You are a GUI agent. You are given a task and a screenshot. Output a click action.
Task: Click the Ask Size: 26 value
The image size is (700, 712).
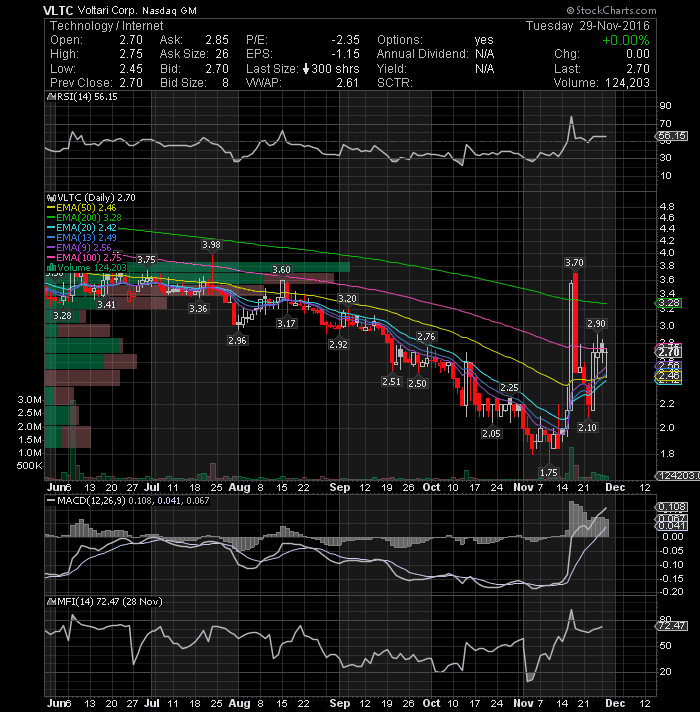(x=222, y=54)
